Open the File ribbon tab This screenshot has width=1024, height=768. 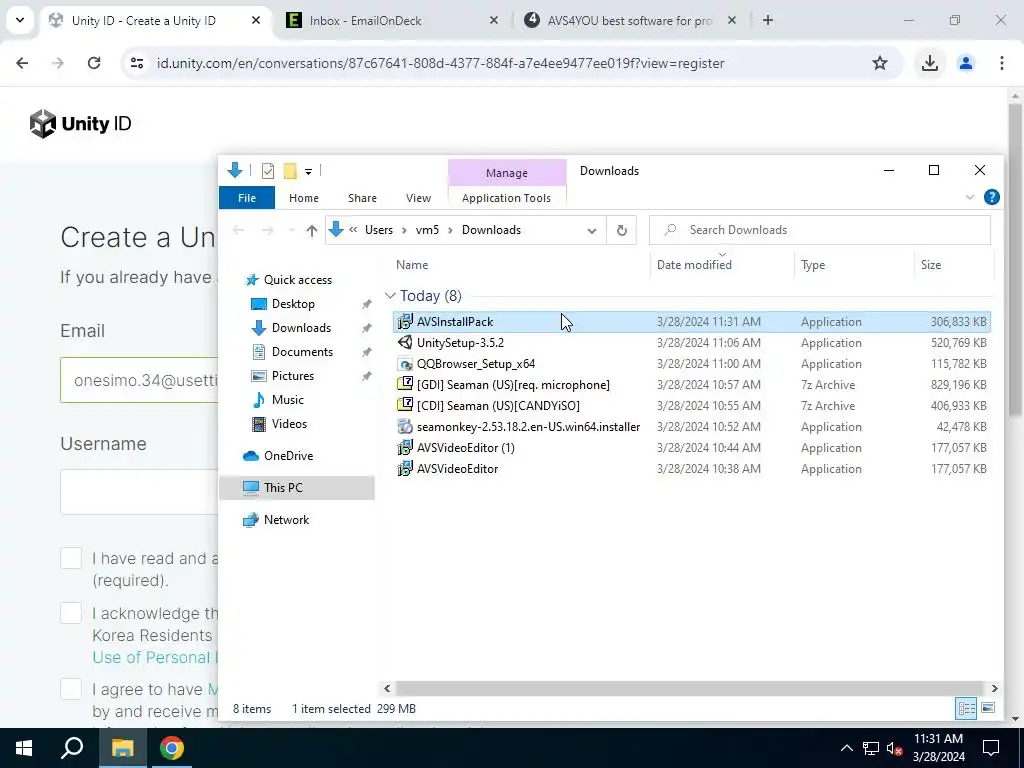tap(247, 198)
